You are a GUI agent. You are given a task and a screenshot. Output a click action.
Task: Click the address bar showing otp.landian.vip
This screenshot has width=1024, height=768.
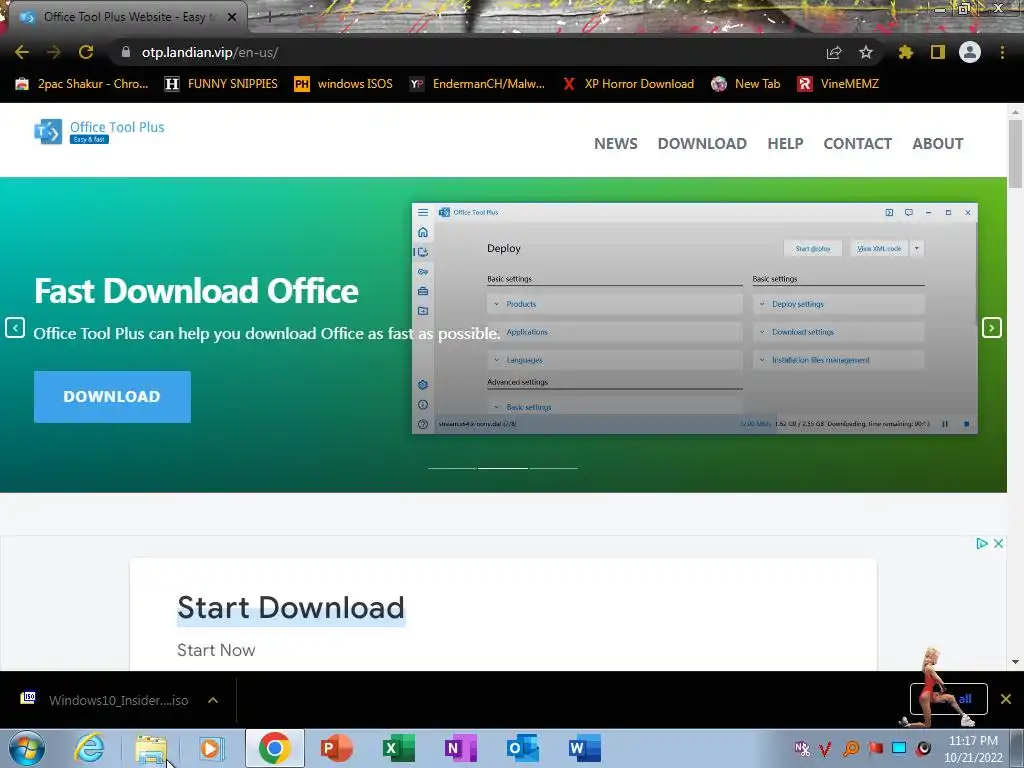pyautogui.click(x=470, y=52)
